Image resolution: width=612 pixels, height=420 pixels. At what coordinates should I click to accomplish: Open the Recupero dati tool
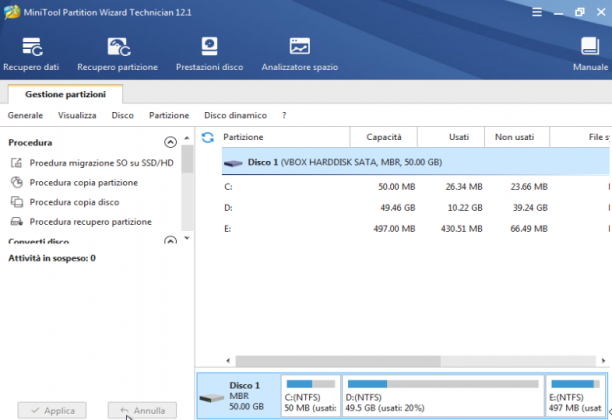31,54
